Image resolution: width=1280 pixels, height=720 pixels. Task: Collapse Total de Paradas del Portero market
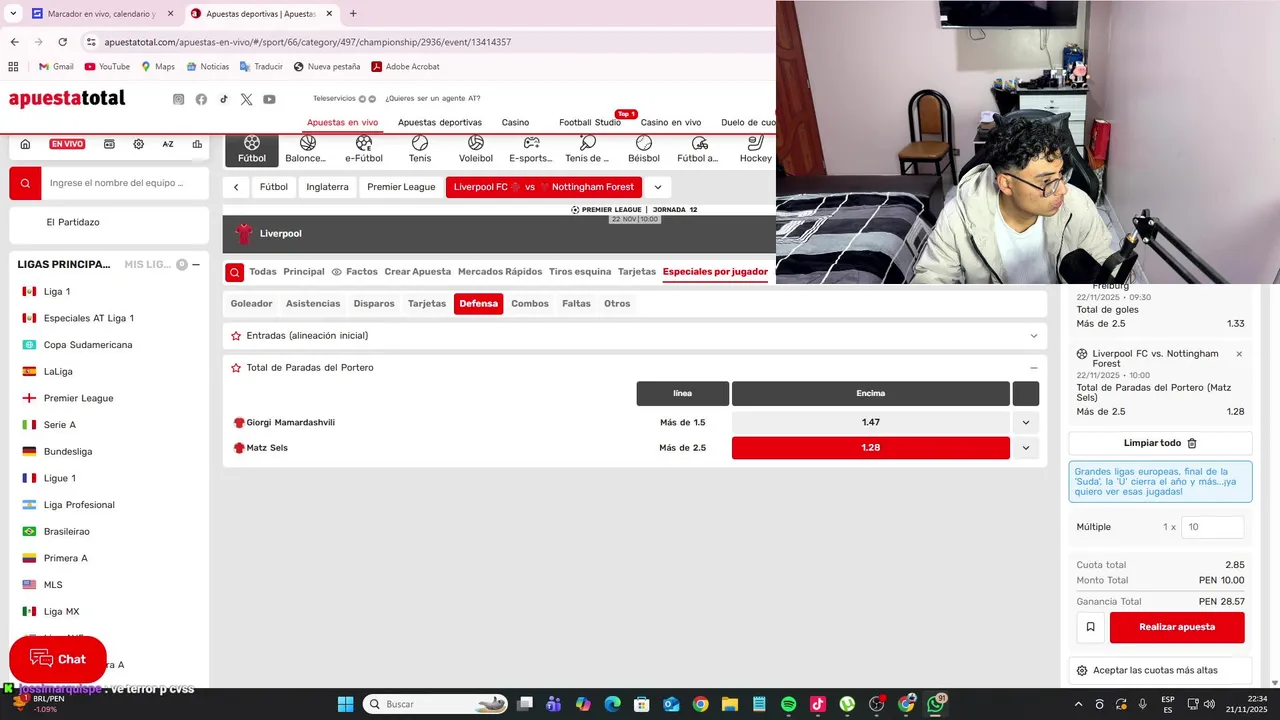pos(1034,368)
